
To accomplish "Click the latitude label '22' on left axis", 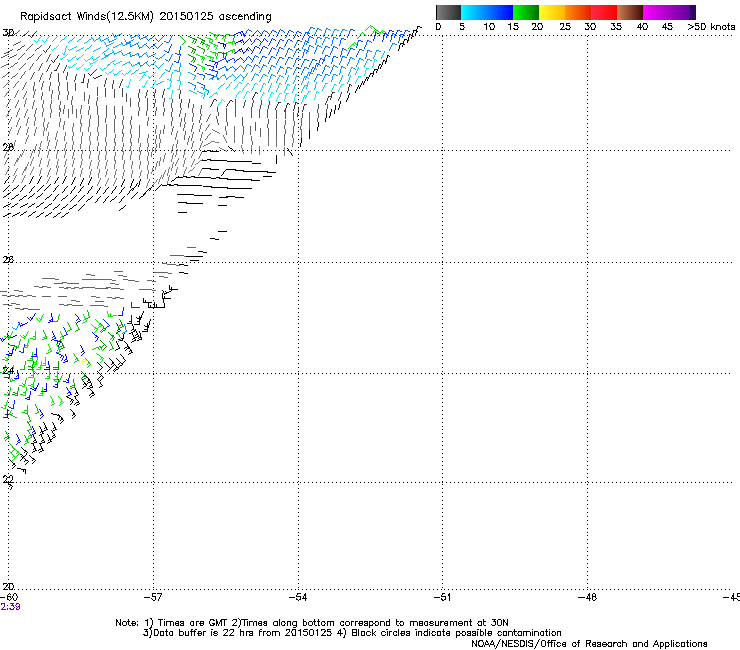I will coord(8,479).
